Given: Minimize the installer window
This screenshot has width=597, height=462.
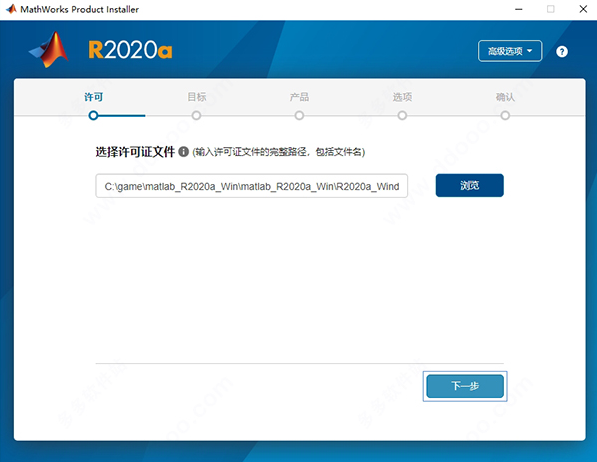Looking at the screenshot, I should pyautogui.click(x=519, y=9).
